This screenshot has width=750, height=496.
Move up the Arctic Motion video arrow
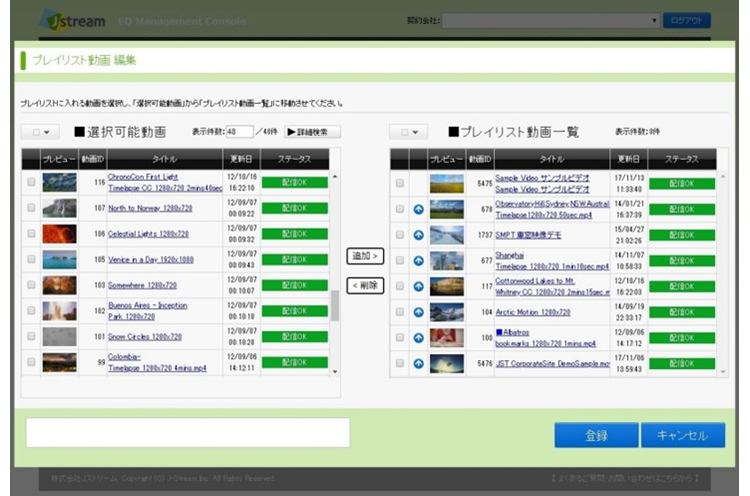[419, 312]
